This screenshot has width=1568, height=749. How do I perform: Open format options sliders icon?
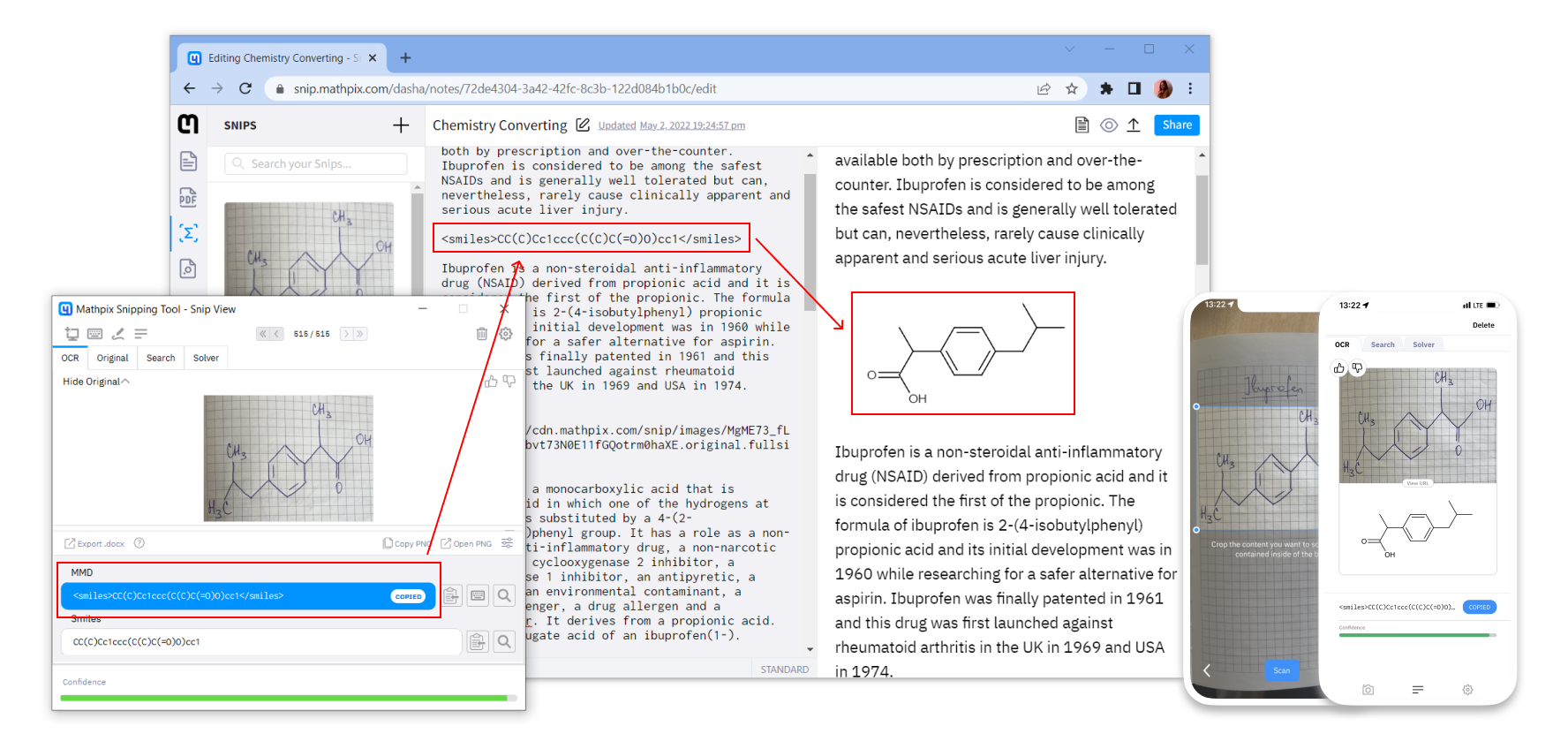[508, 543]
